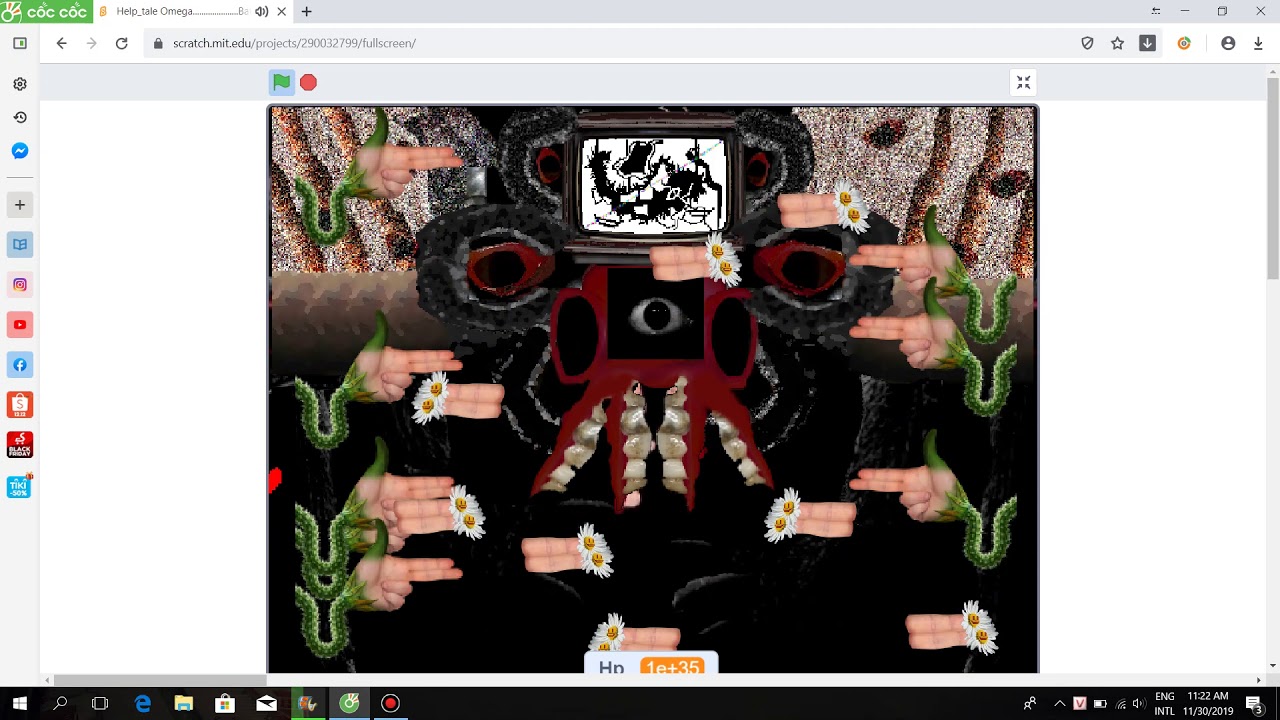Open the screen recorder taskbar icon
Screen dimensions: 1280x720
(390, 704)
